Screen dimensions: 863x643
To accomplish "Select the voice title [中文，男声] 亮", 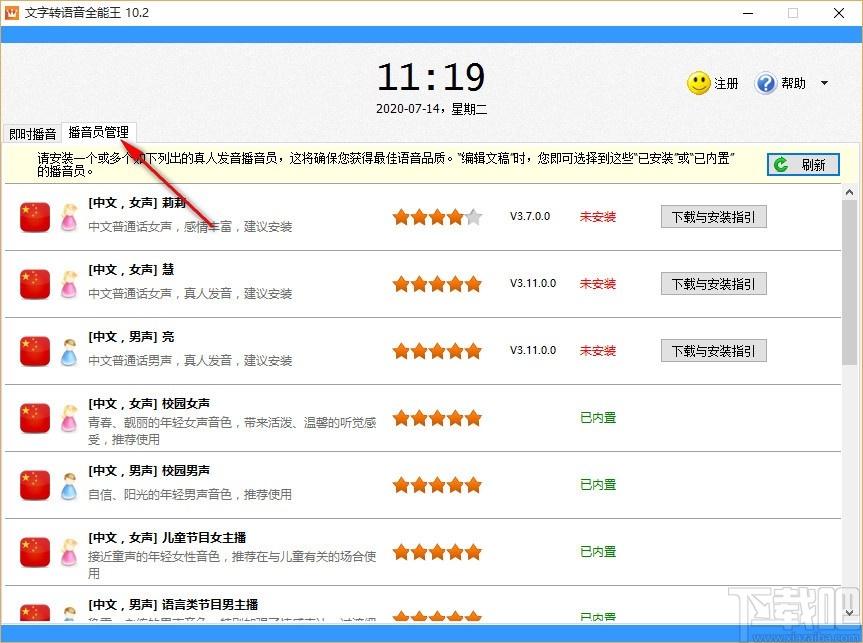I will coord(131,337).
